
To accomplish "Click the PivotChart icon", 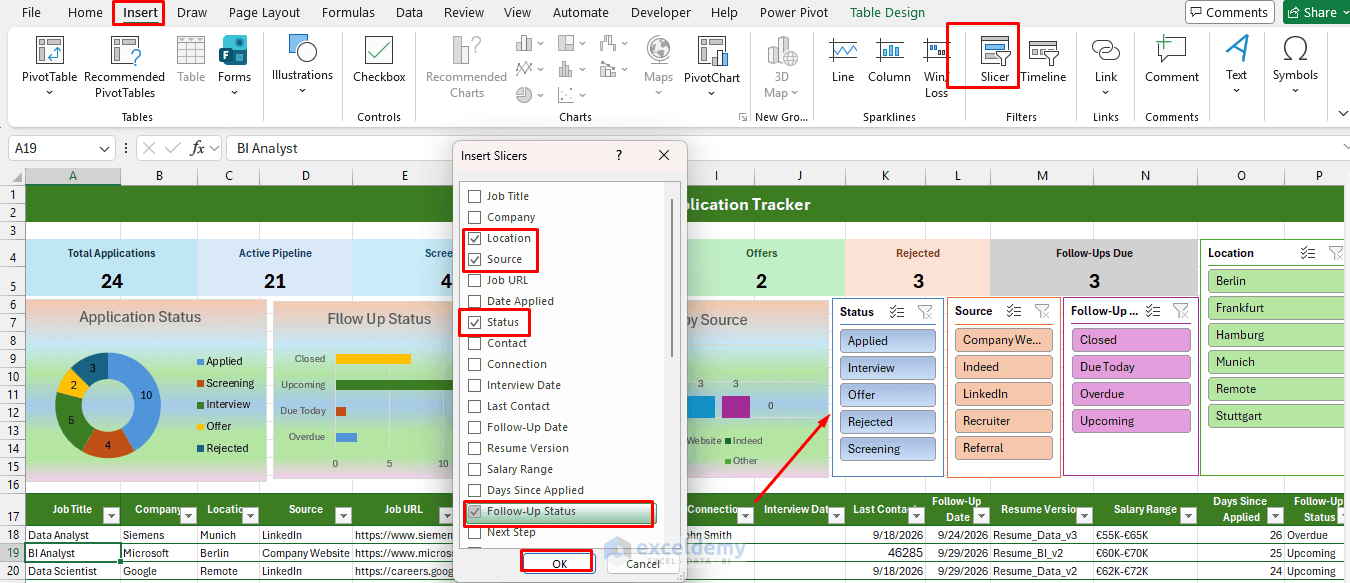I will (x=712, y=51).
